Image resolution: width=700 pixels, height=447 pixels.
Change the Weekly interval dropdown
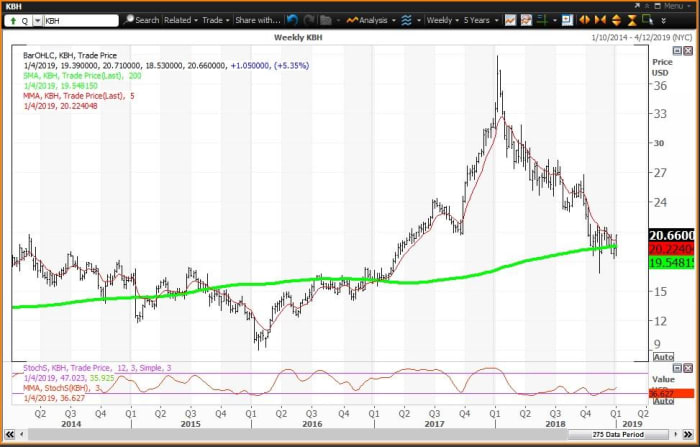point(443,19)
